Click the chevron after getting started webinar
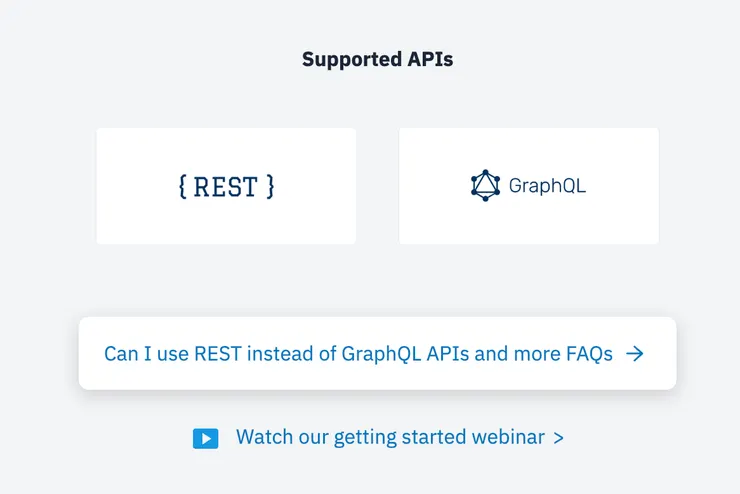Image resolution: width=740 pixels, height=494 pixels. (558, 438)
